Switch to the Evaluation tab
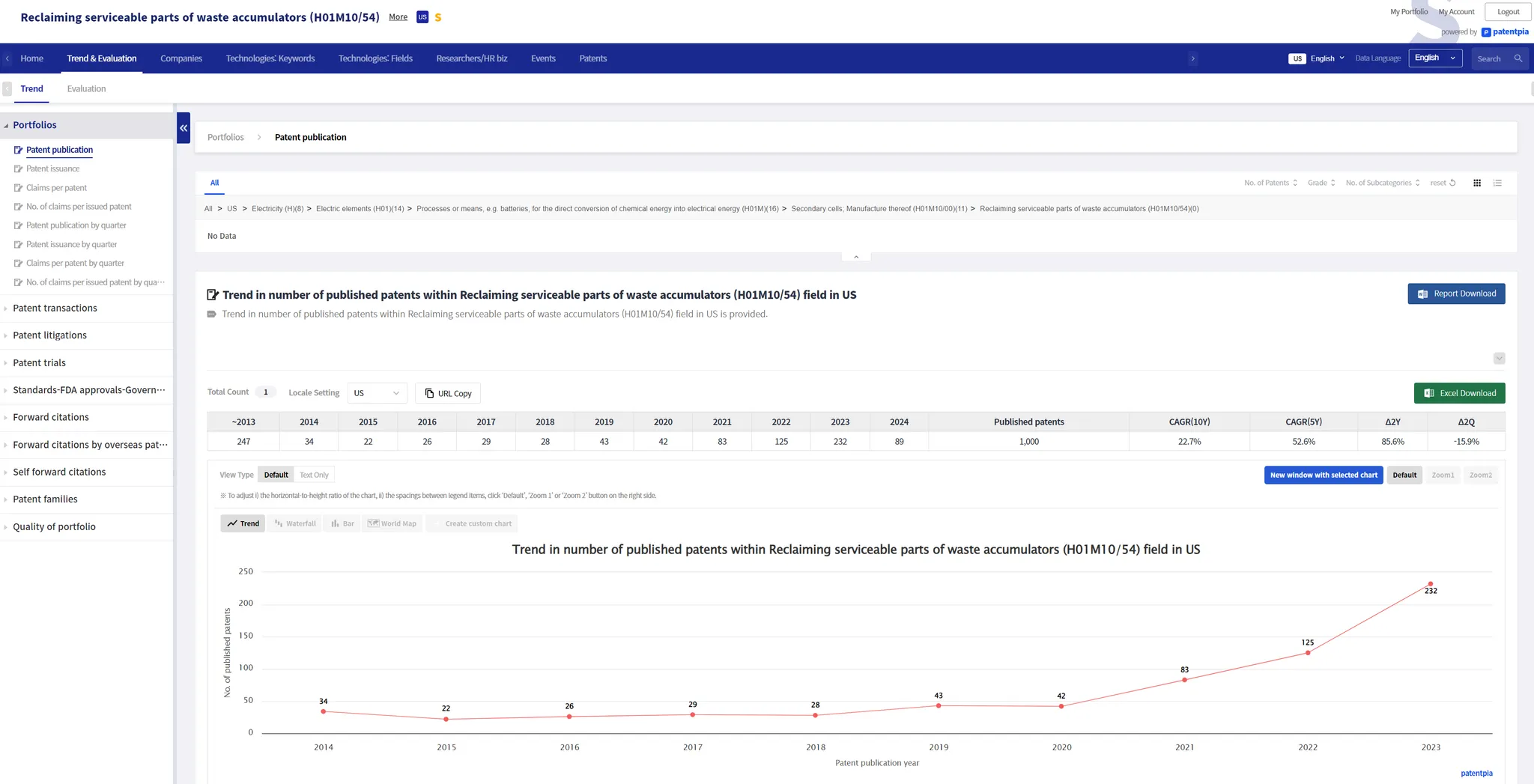This screenshot has width=1534, height=784. tap(86, 88)
